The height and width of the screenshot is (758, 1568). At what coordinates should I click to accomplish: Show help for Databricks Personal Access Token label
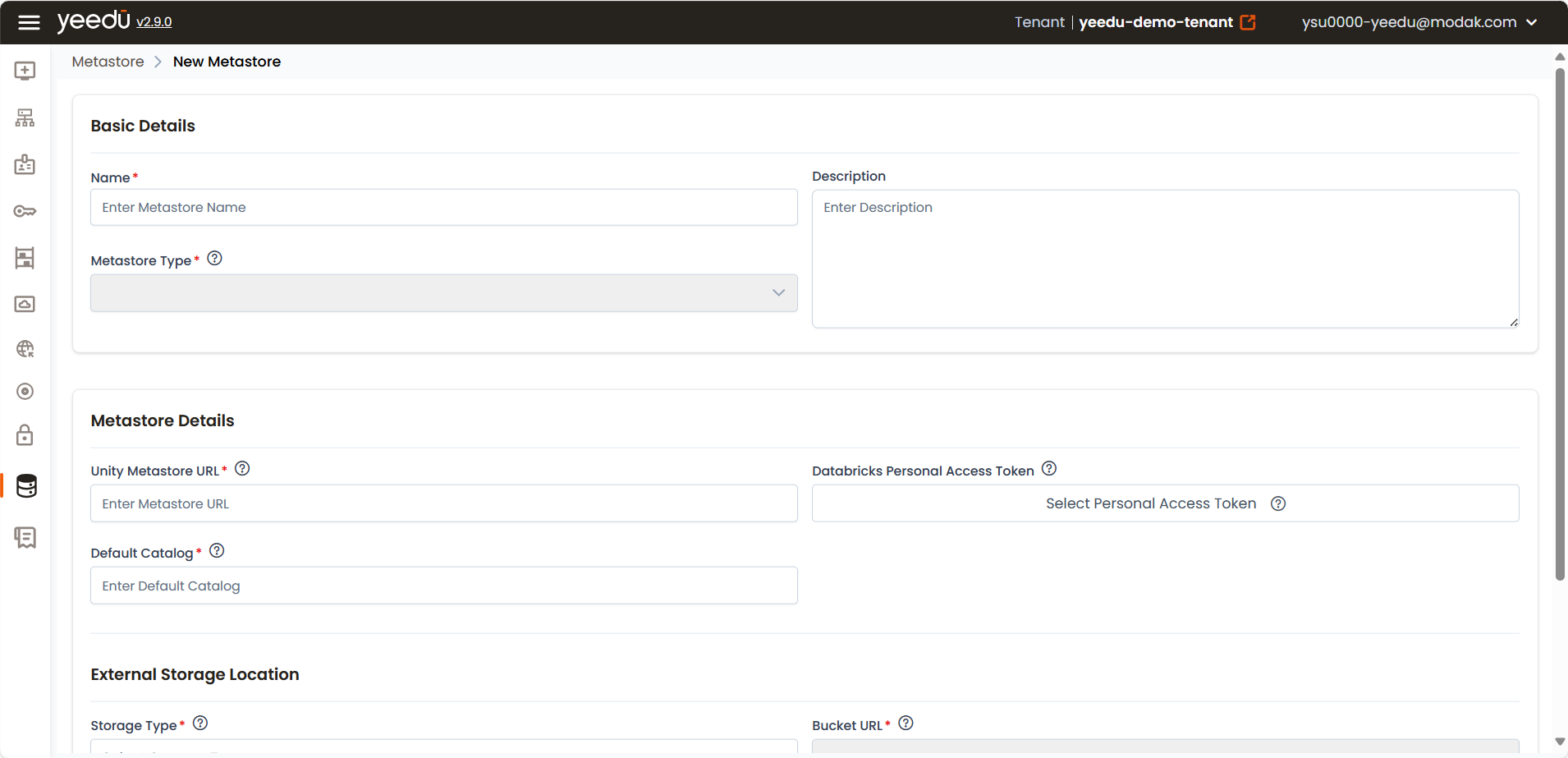point(1049,469)
